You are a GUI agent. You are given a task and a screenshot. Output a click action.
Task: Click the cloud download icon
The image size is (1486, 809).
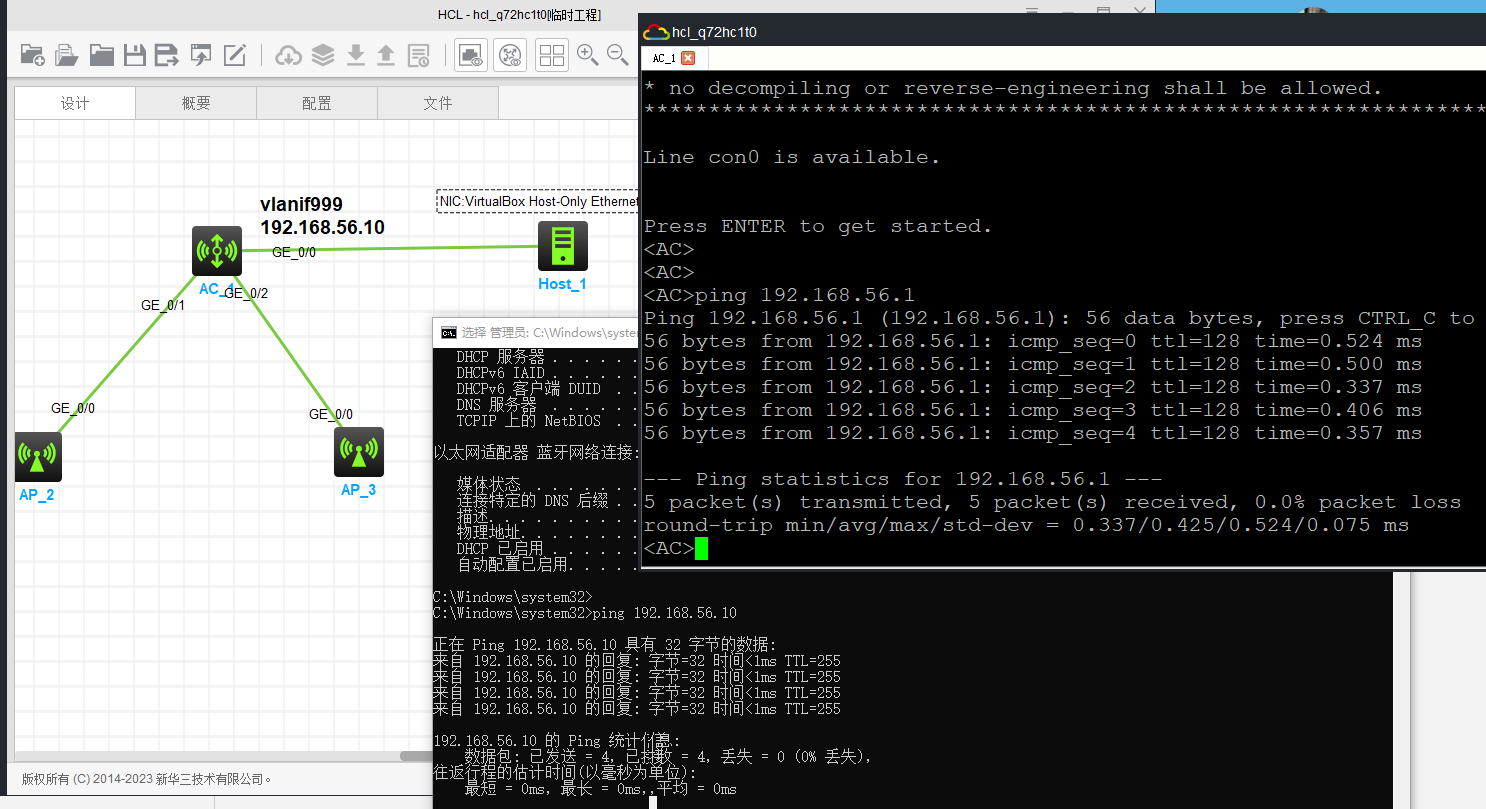point(288,55)
